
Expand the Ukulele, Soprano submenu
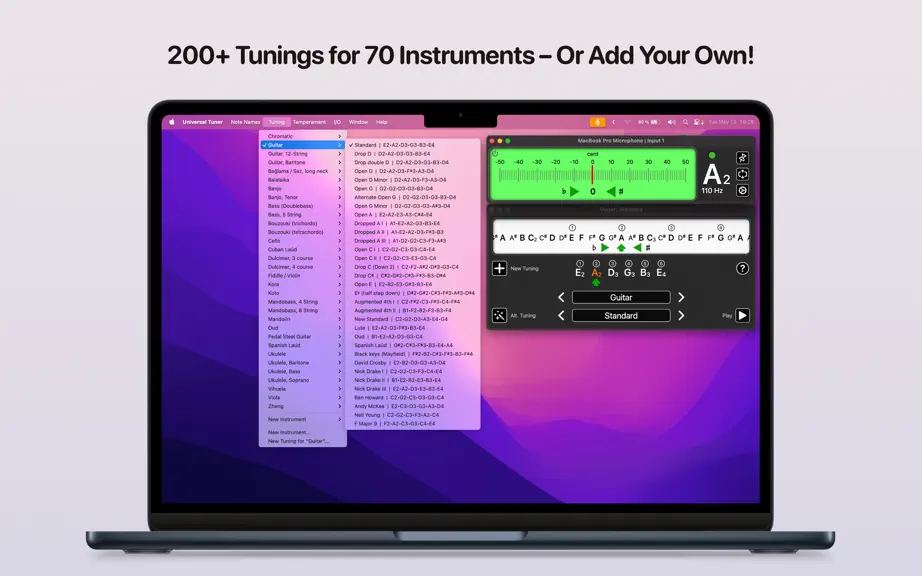(x=303, y=380)
